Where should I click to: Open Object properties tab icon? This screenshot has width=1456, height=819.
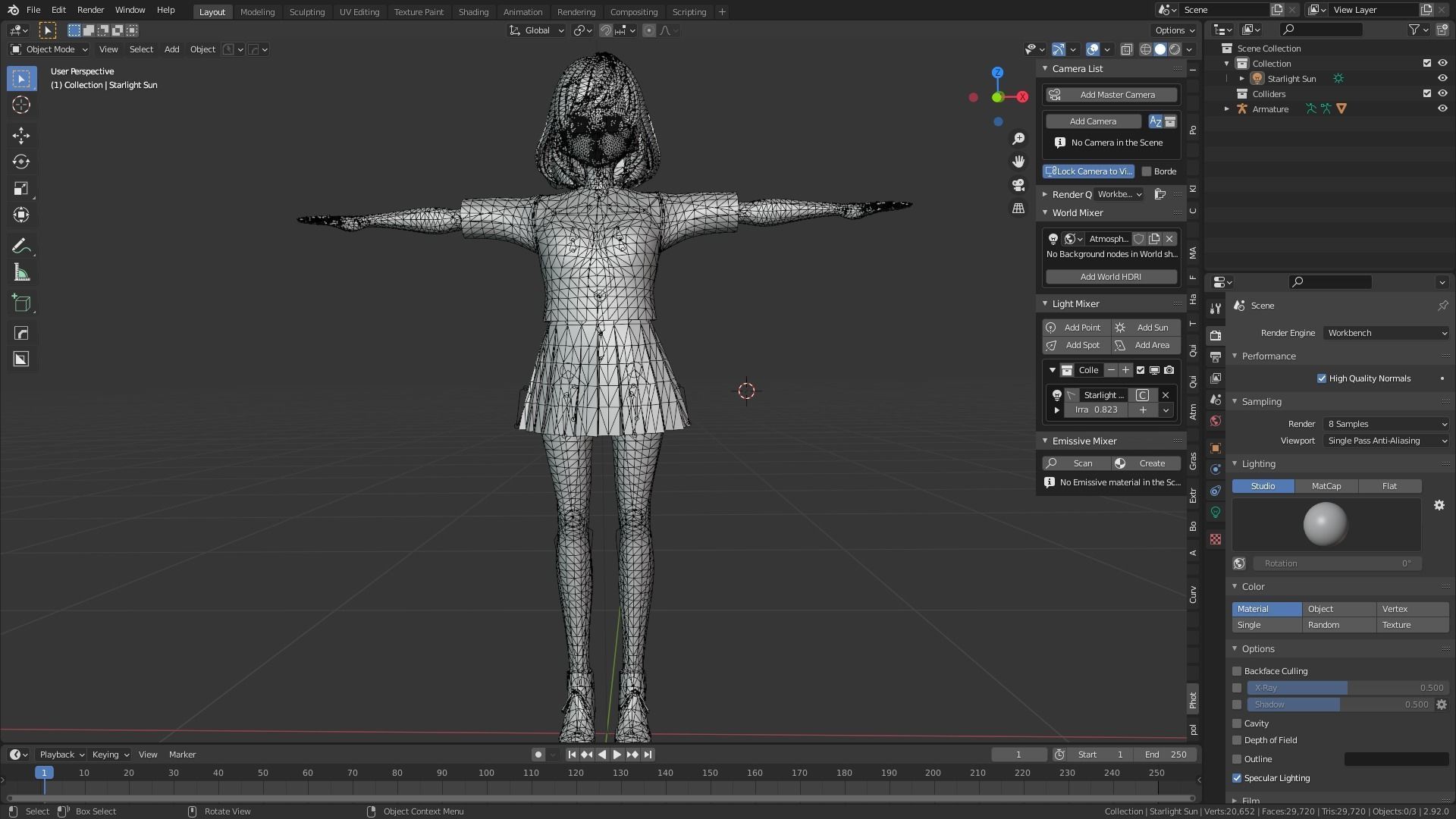pos(1216,448)
